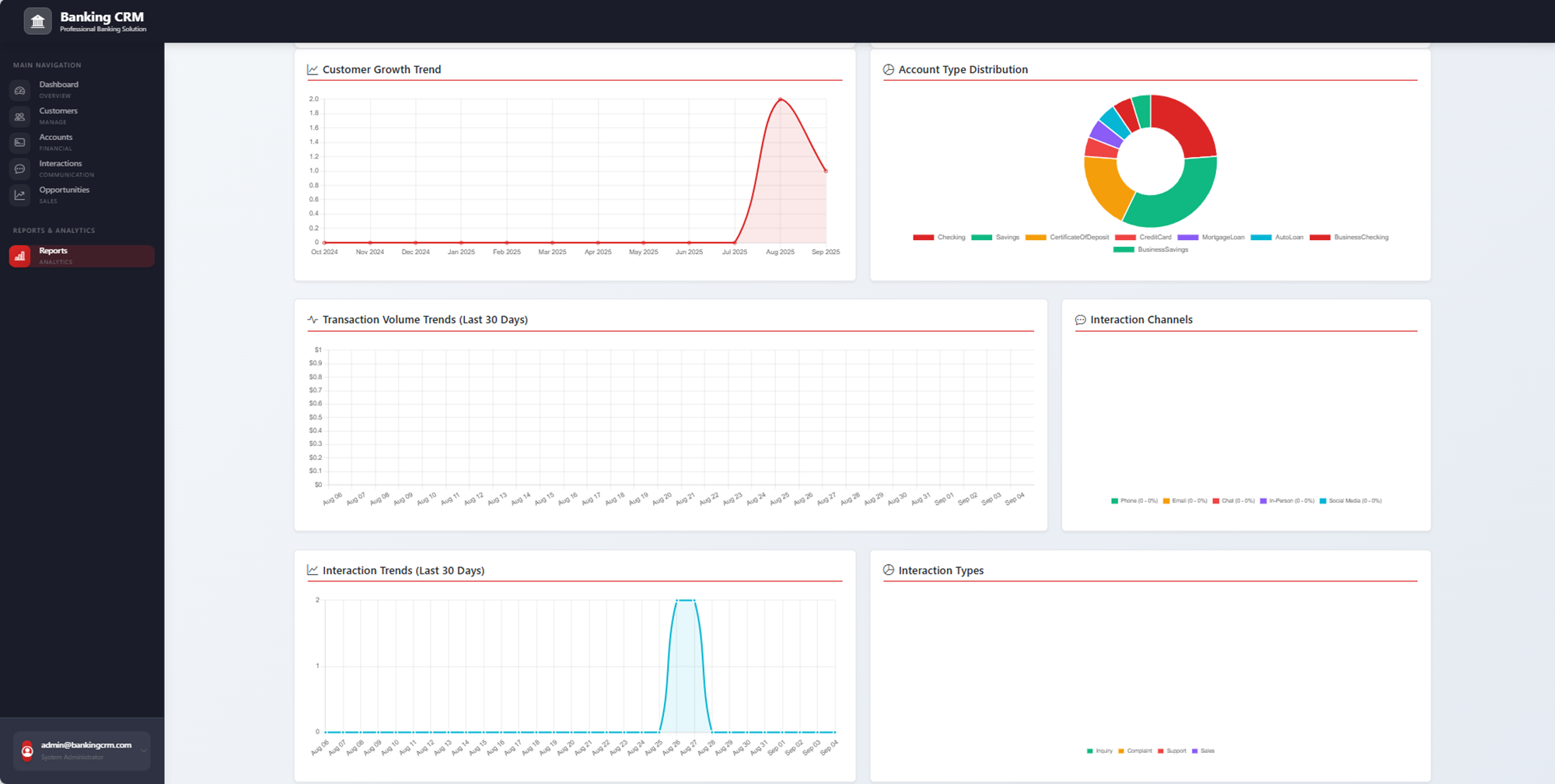The width and height of the screenshot is (1555, 784).
Task: Click the red Reports bar chart icon
Action: click(x=20, y=256)
